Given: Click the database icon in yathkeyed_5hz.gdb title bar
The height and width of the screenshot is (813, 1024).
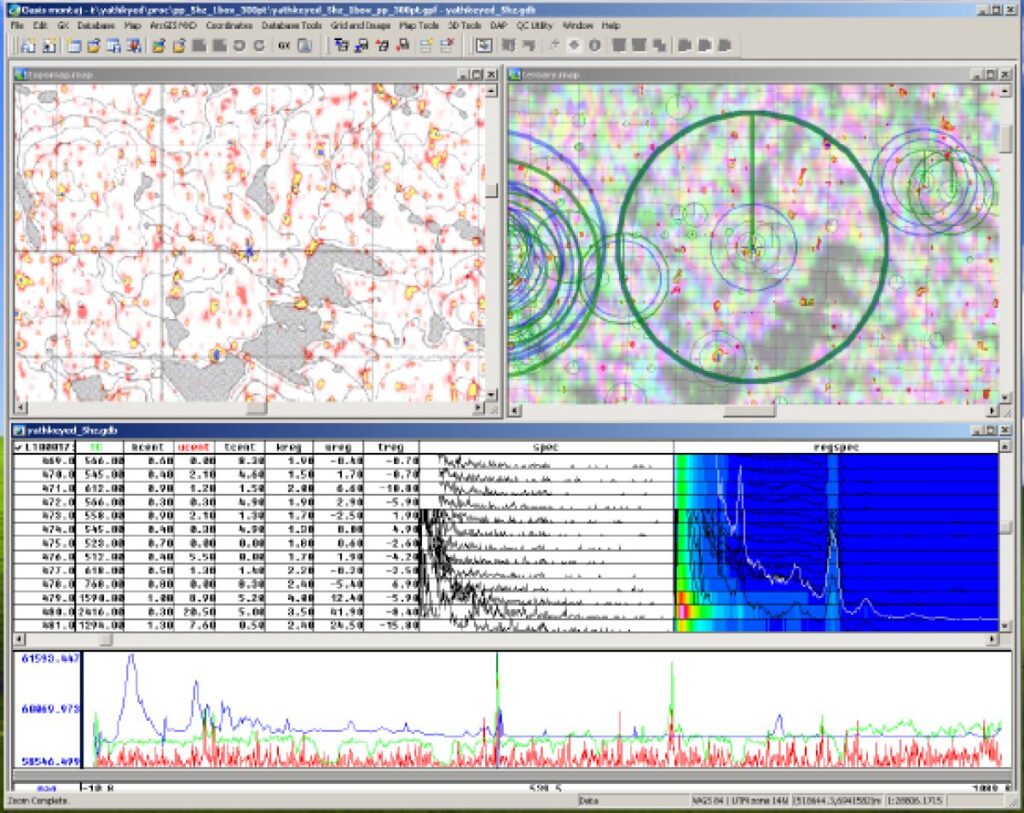Looking at the screenshot, I should (x=20, y=431).
